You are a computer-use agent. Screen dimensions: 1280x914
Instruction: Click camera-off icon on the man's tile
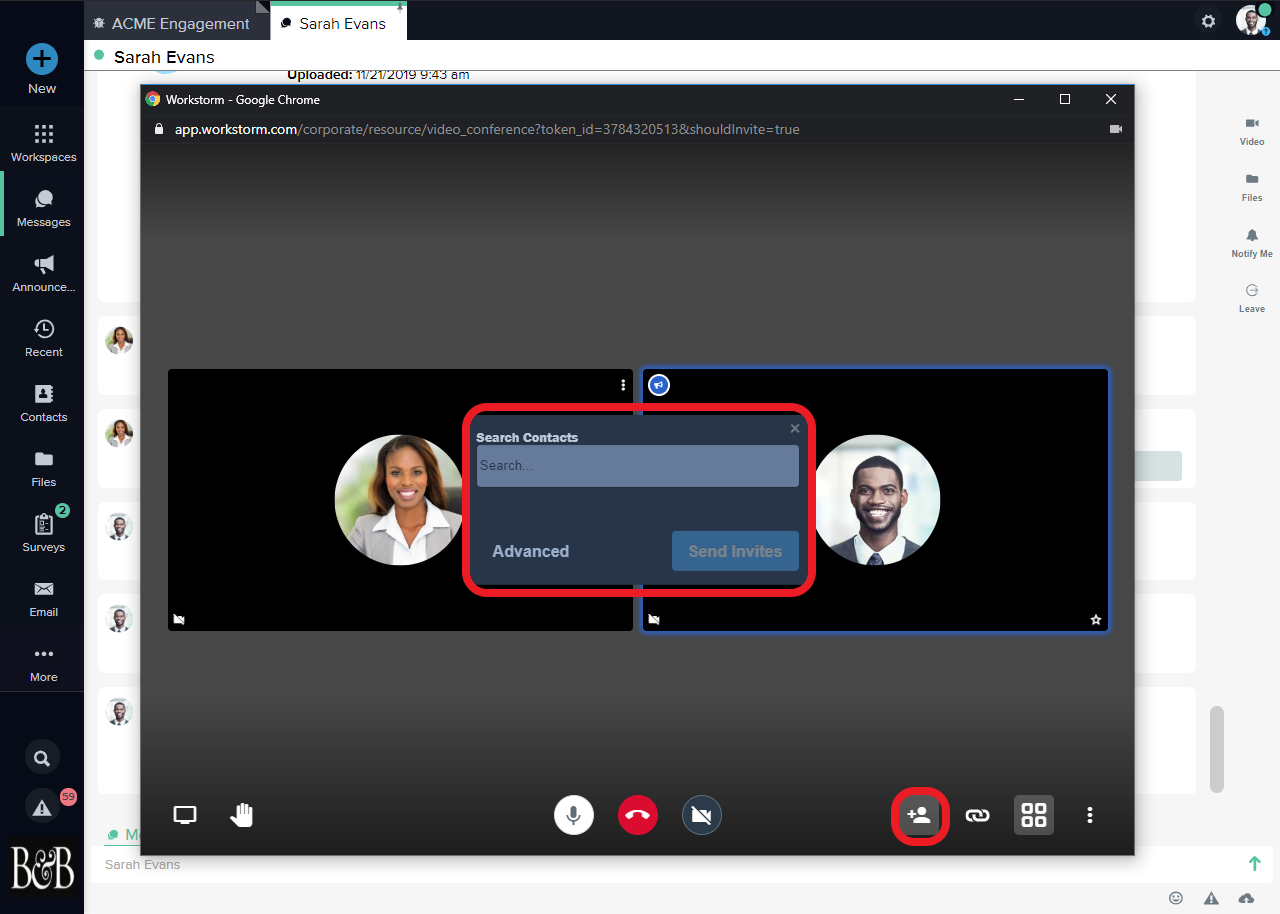[654, 620]
